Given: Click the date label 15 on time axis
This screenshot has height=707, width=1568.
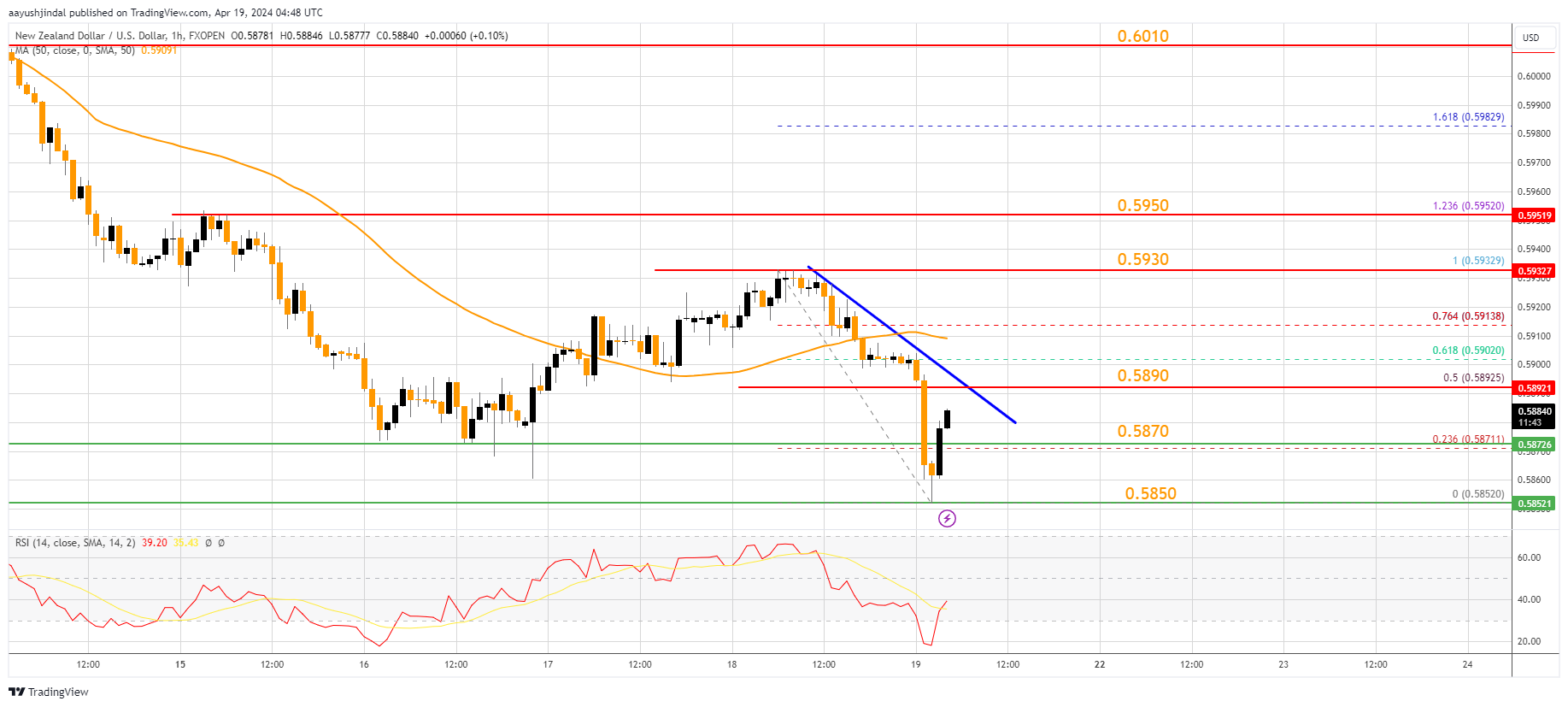Looking at the screenshot, I should (180, 664).
